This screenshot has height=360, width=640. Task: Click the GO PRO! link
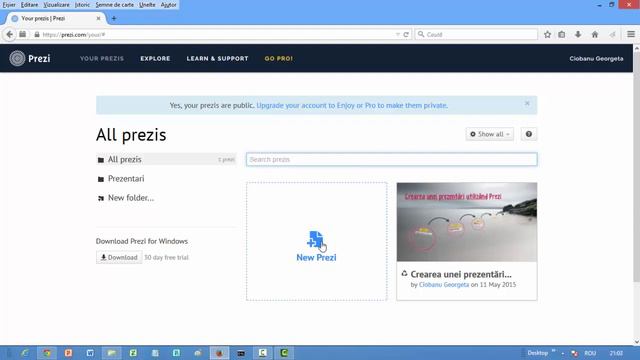(278, 58)
